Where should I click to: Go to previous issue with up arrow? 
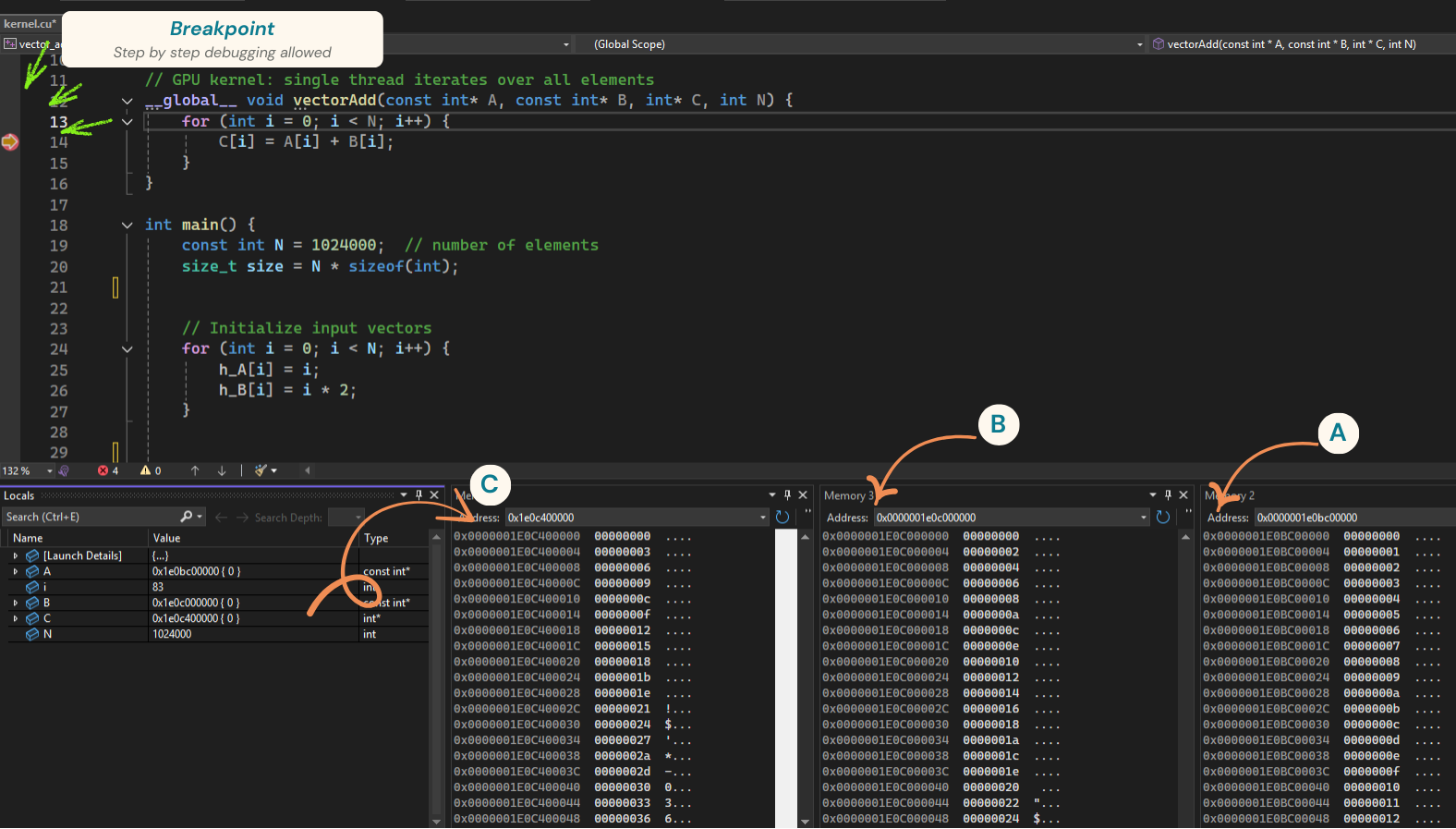click(195, 470)
